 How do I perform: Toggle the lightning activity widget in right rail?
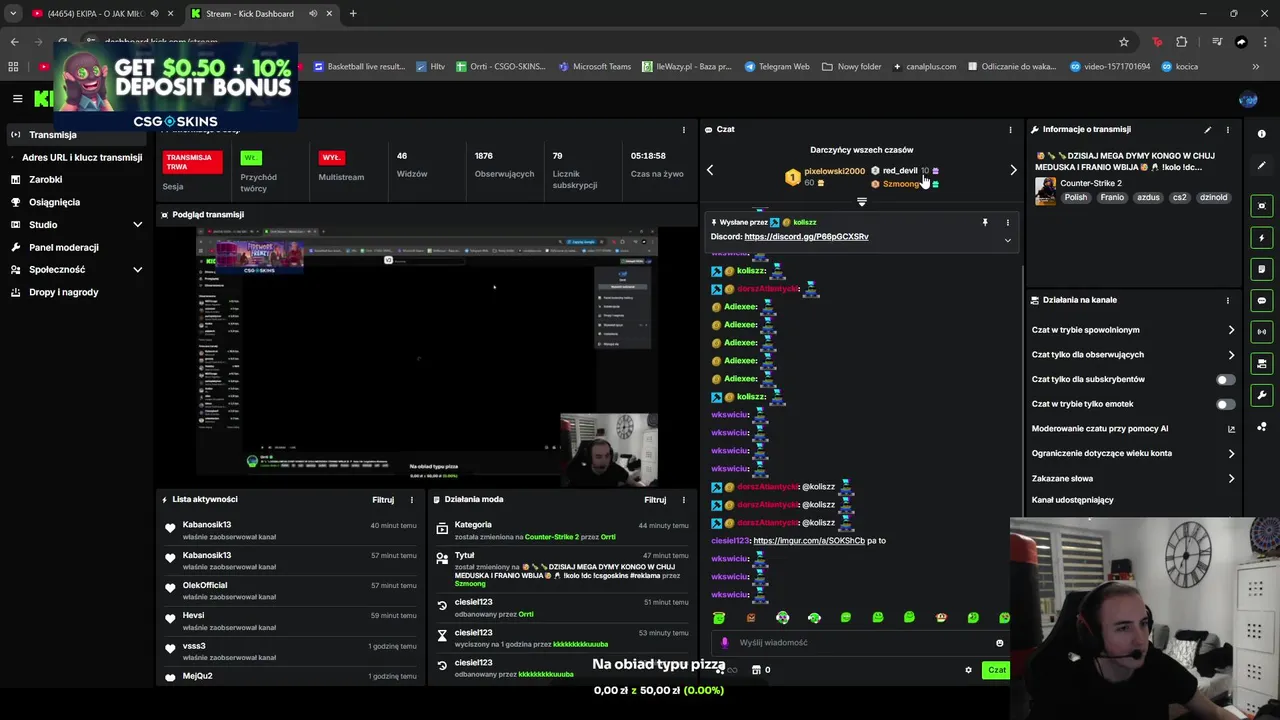[x=1262, y=238]
